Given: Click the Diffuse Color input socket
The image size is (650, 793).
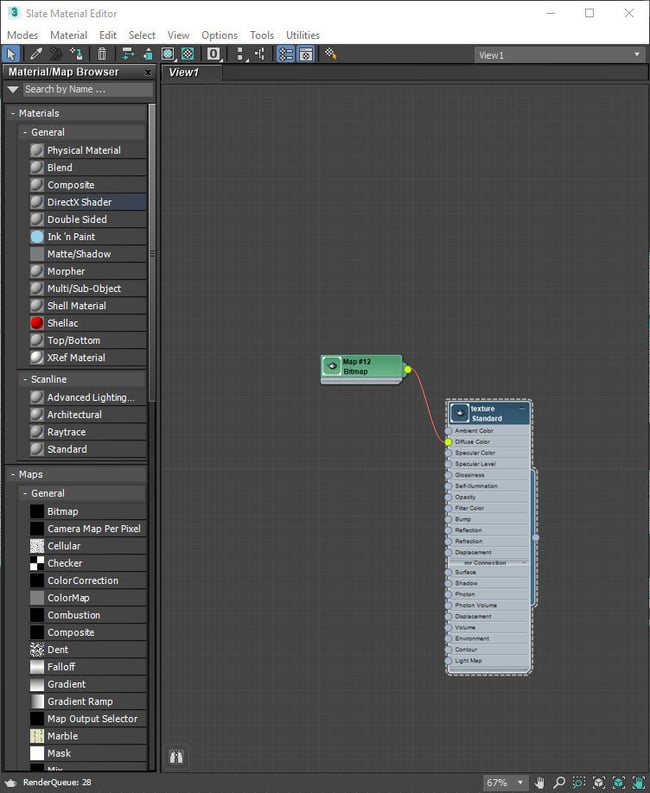Looking at the screenshot, I should (x=448, y=442).
